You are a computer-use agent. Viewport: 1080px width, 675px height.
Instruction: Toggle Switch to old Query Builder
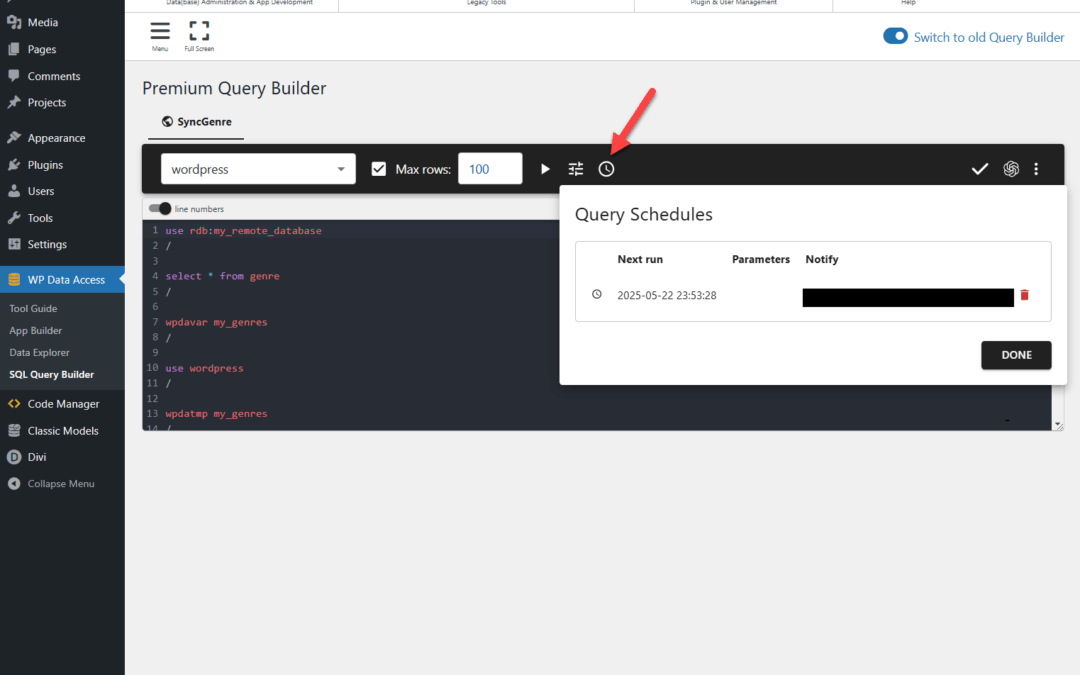(x=894, y=37)
